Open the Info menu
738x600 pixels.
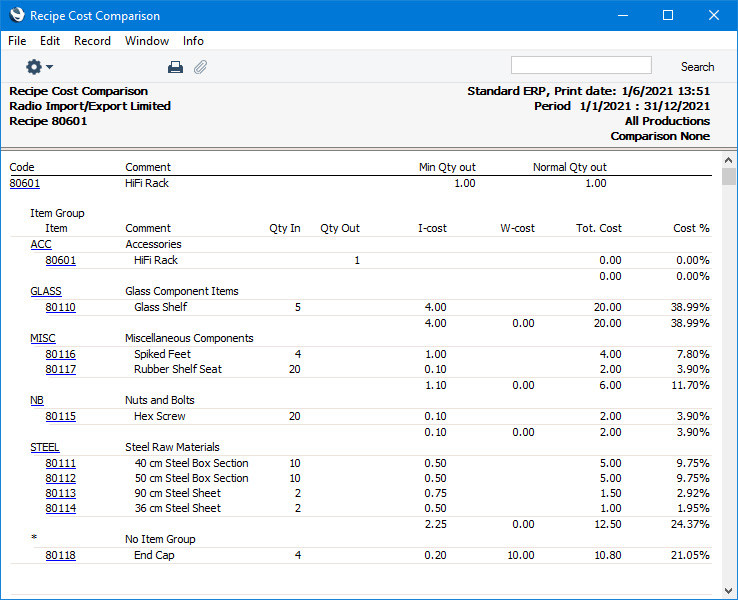point(193,41)
